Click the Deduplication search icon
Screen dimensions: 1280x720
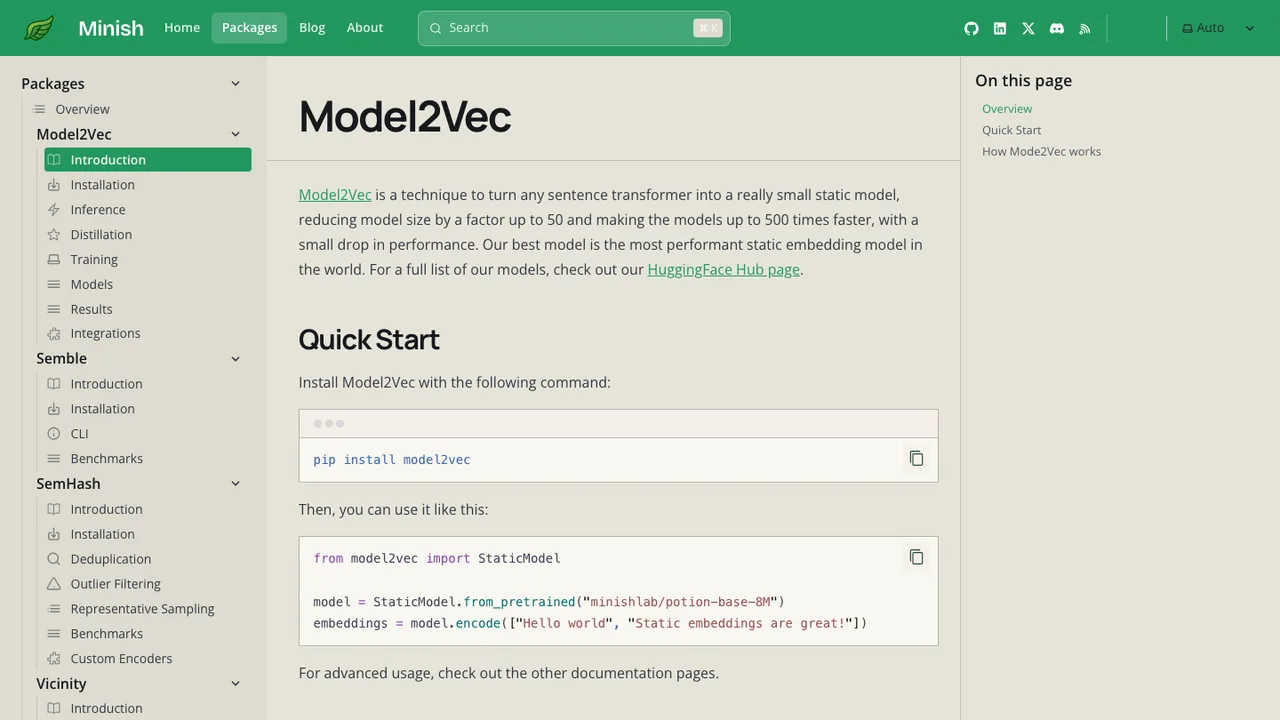pos(54,559)
